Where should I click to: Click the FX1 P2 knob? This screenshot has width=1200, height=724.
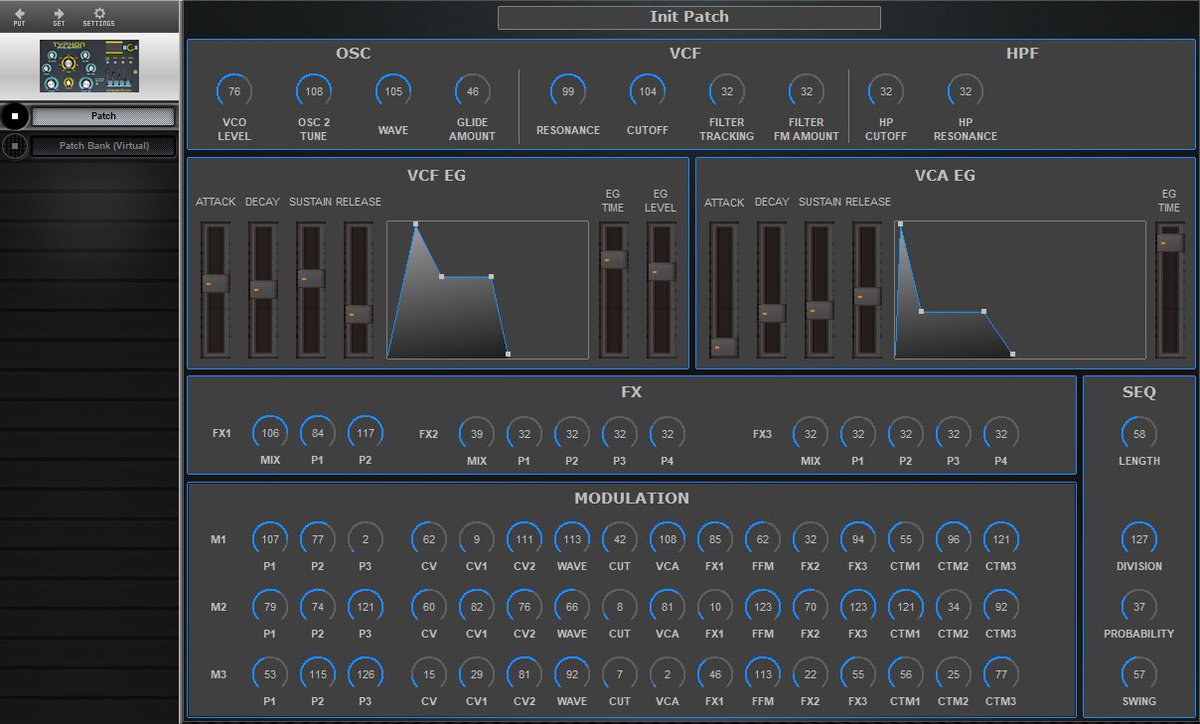tap(365, 434)
